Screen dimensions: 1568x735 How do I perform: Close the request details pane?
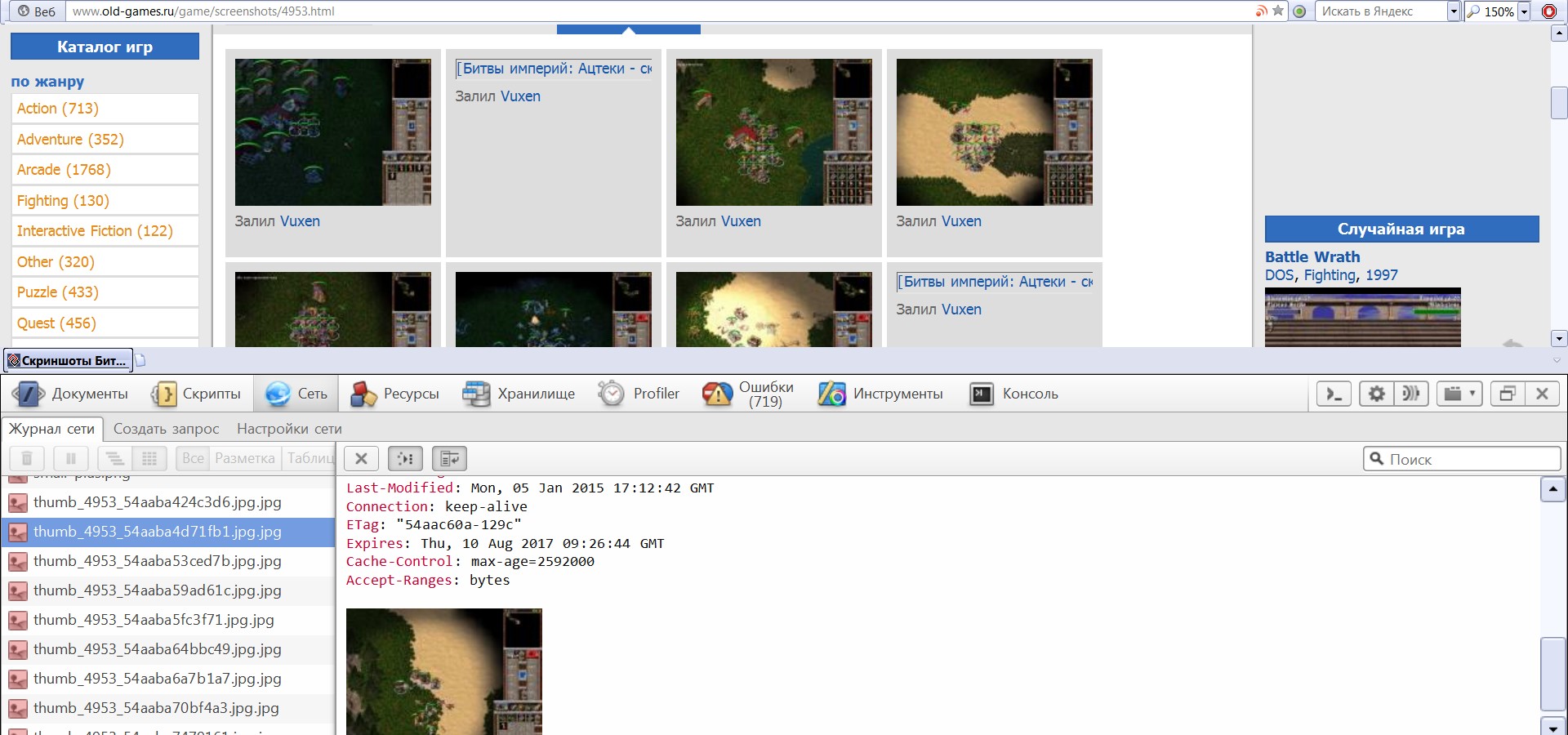point(361,459)
